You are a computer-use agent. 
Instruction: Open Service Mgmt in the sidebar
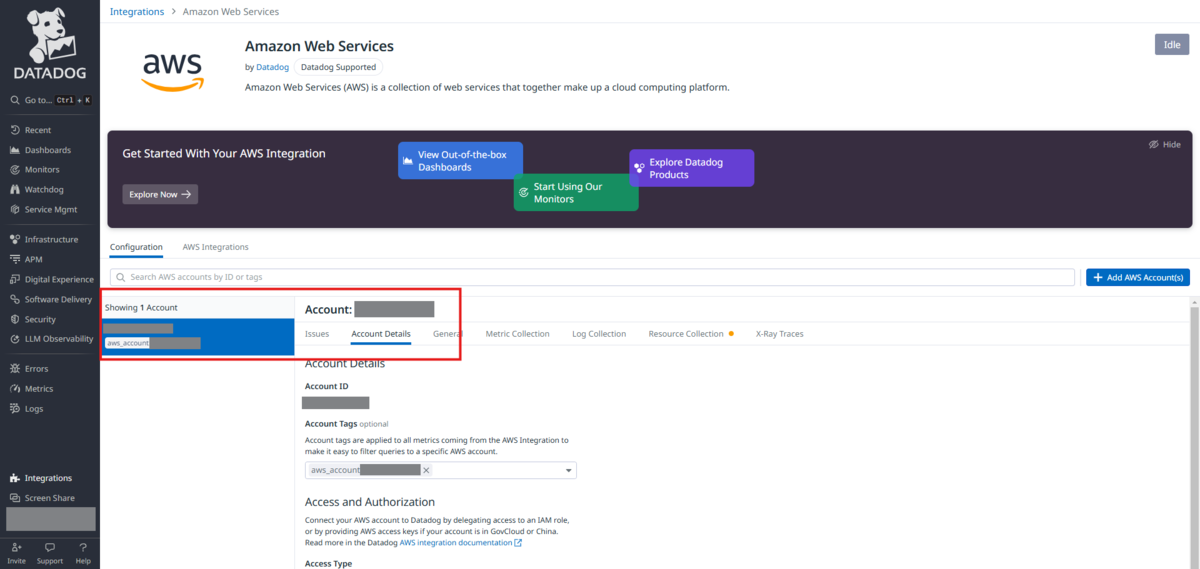(43, 209)
